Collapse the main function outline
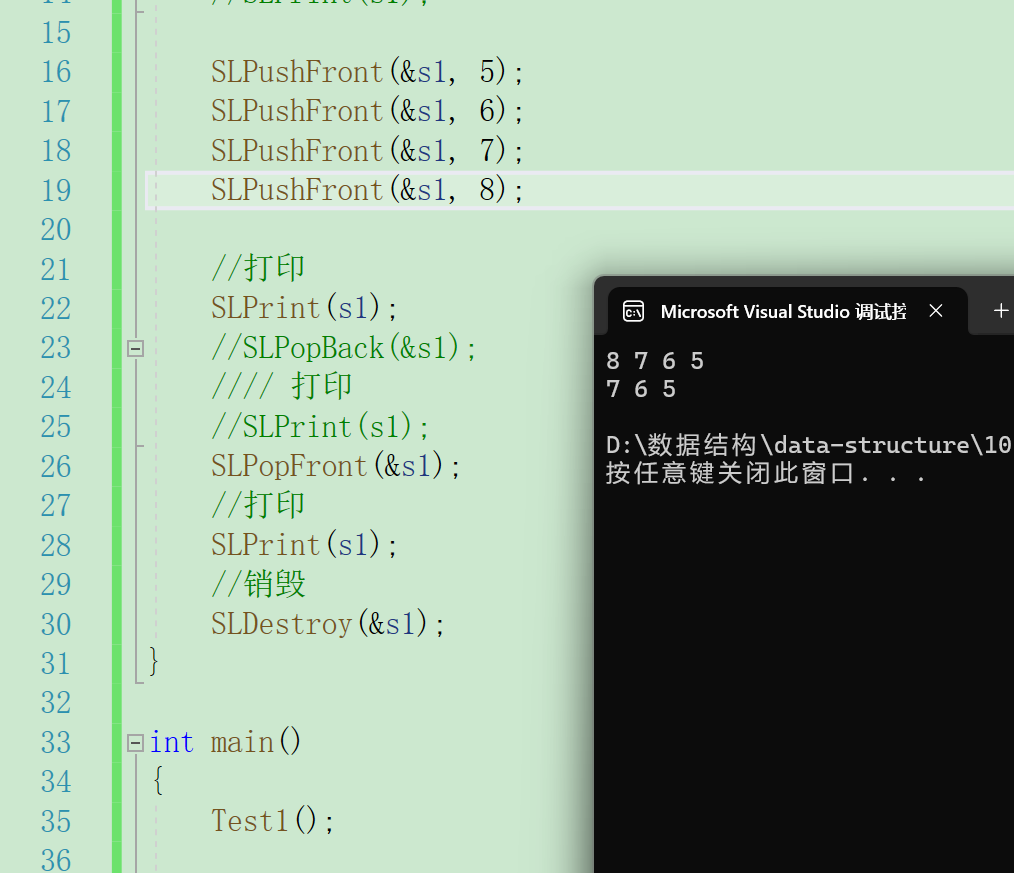The width and height of the screenshot is (1014, 873). click(135, 743)
